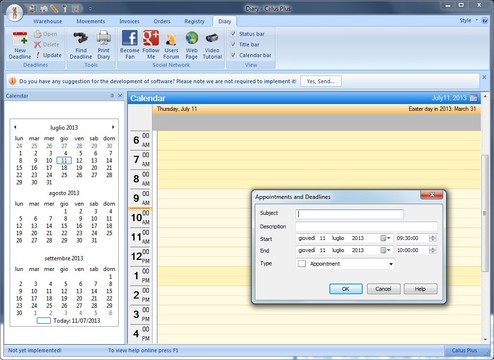Toggle the Title bar checkbox

233,44
